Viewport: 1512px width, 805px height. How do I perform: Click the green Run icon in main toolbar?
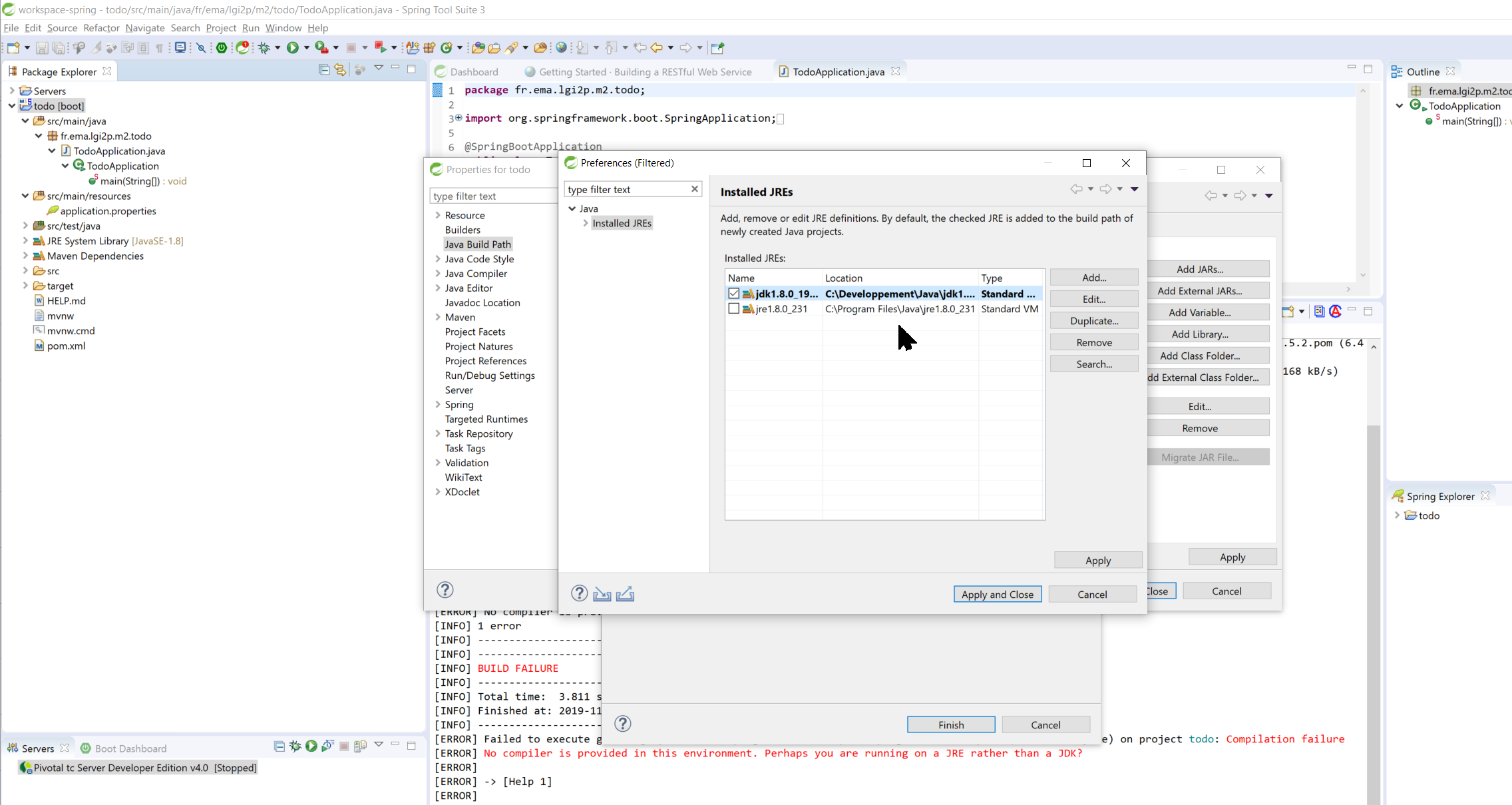[292, 48]
